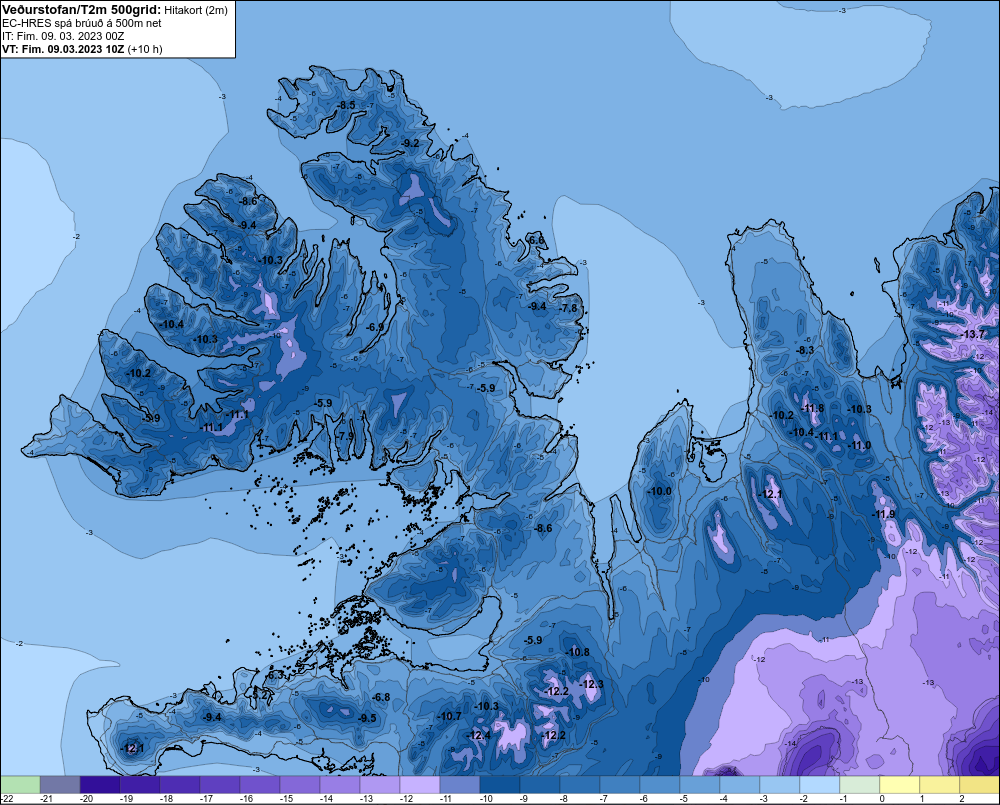
Task: Click the -12.4 temperature value on the map
Action: (x=480, y=735)
